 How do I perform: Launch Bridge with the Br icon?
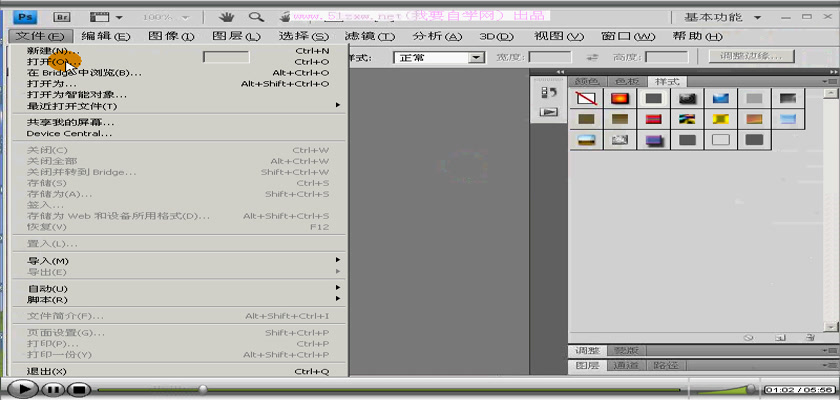(x=63, y=17)
